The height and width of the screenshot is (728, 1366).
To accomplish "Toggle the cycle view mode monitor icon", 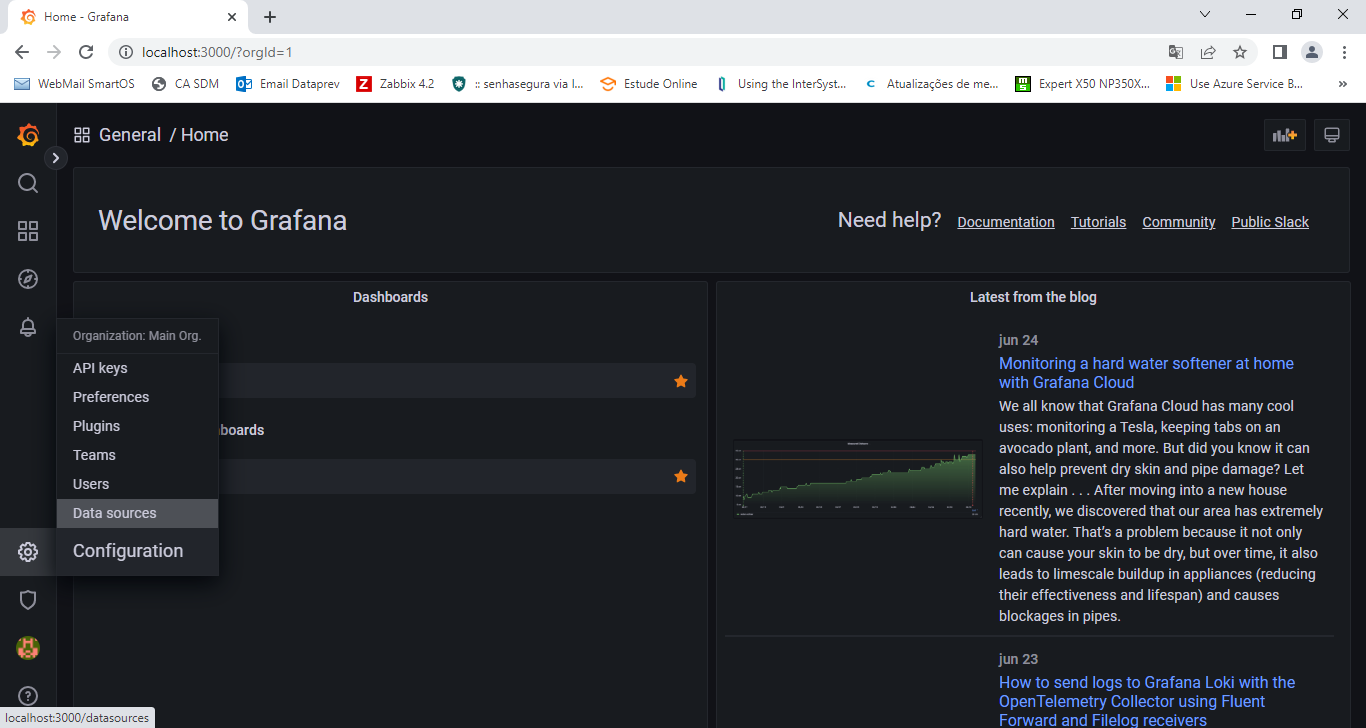I will point(1331,135).
